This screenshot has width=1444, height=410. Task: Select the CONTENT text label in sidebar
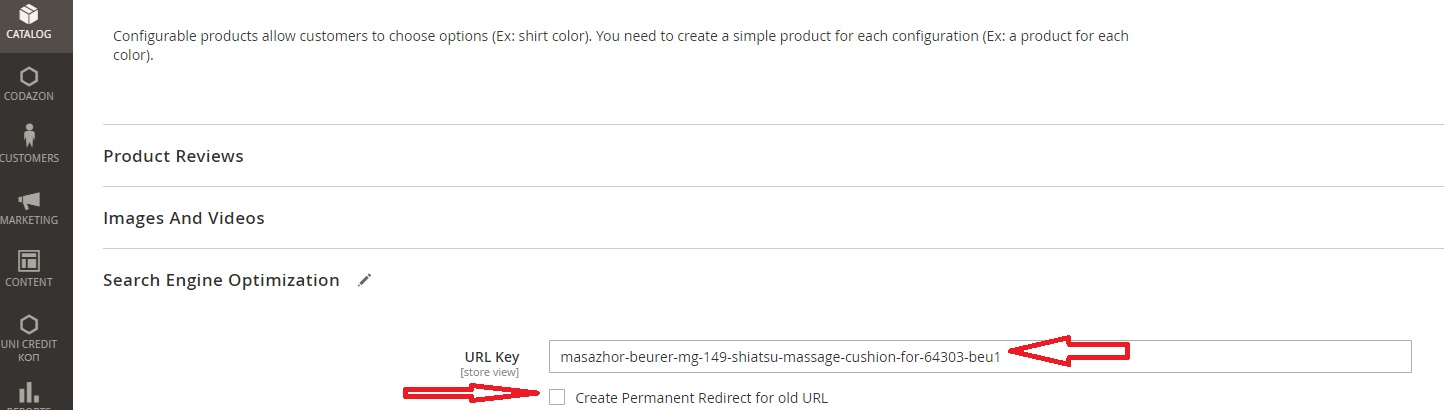point(29,282)
